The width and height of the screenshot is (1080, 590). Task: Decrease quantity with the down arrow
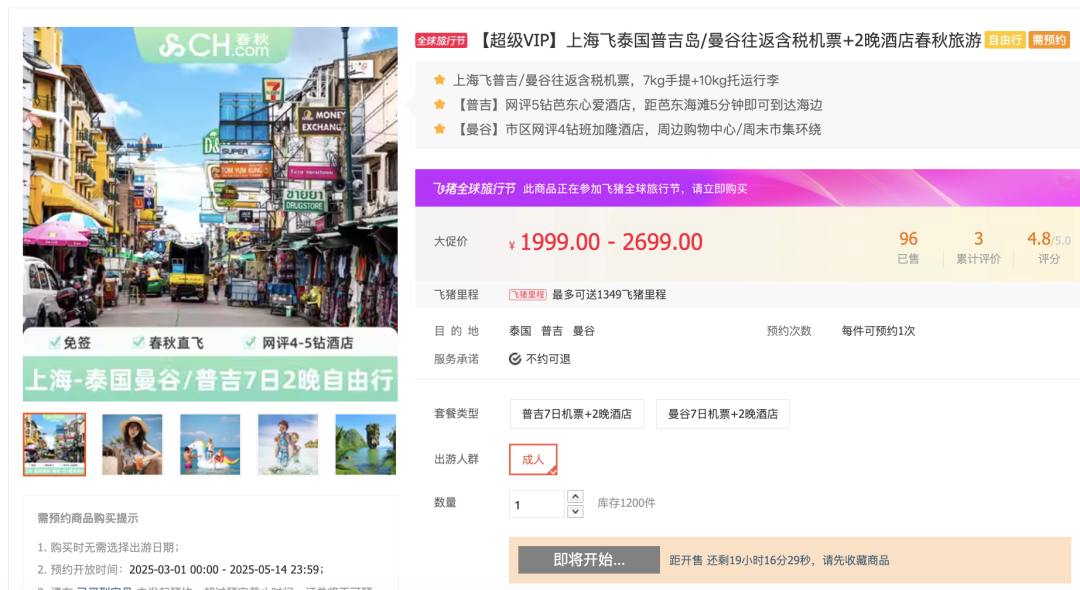point(575,512)
